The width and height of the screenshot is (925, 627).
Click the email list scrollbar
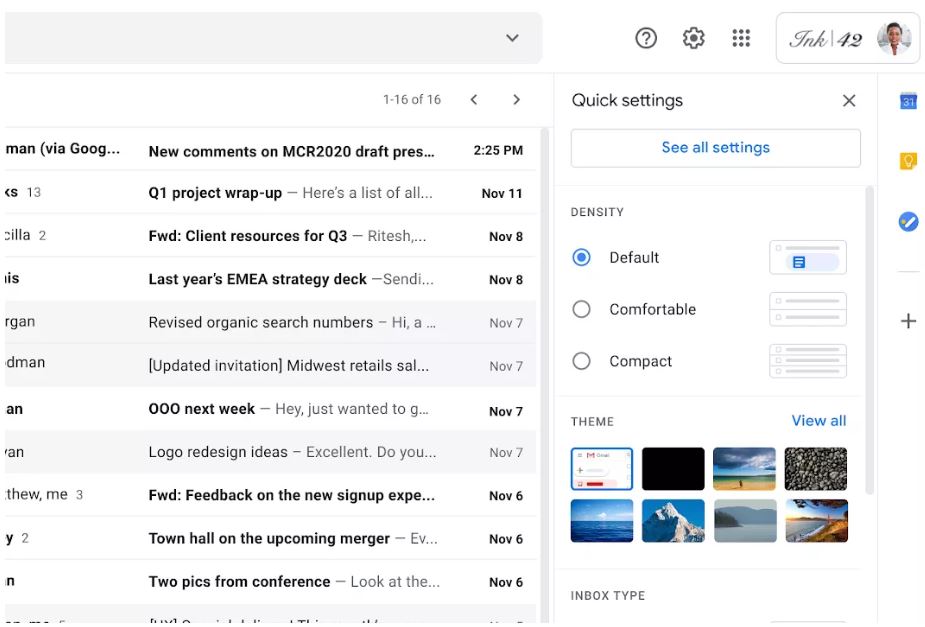(x=544, y=375)
